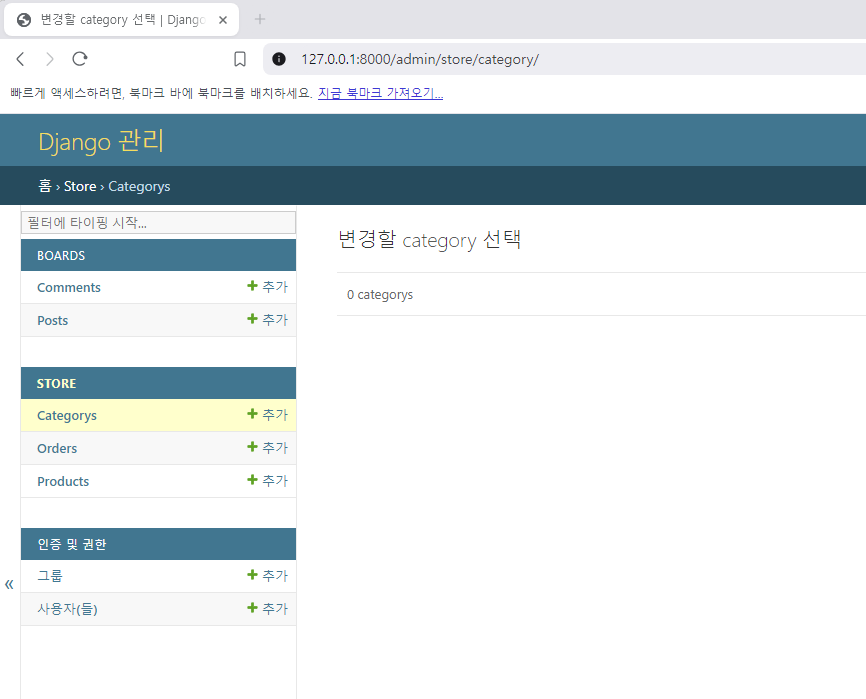Viewport: 866px width, 699px height.
Task: Add a new Order via 추가
Action: click(267, 448)
